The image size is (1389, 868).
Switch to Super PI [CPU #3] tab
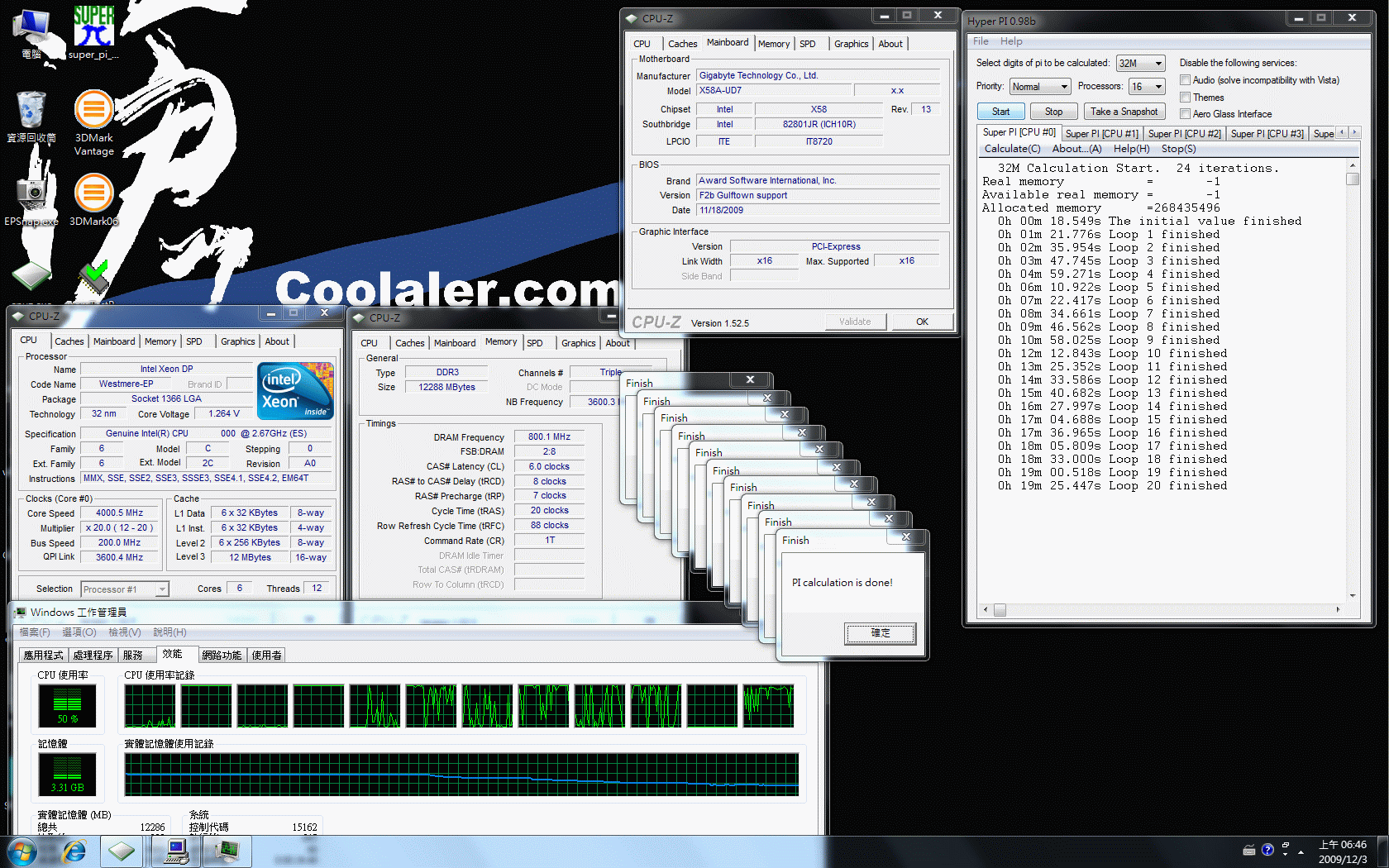click(1267, 134)
